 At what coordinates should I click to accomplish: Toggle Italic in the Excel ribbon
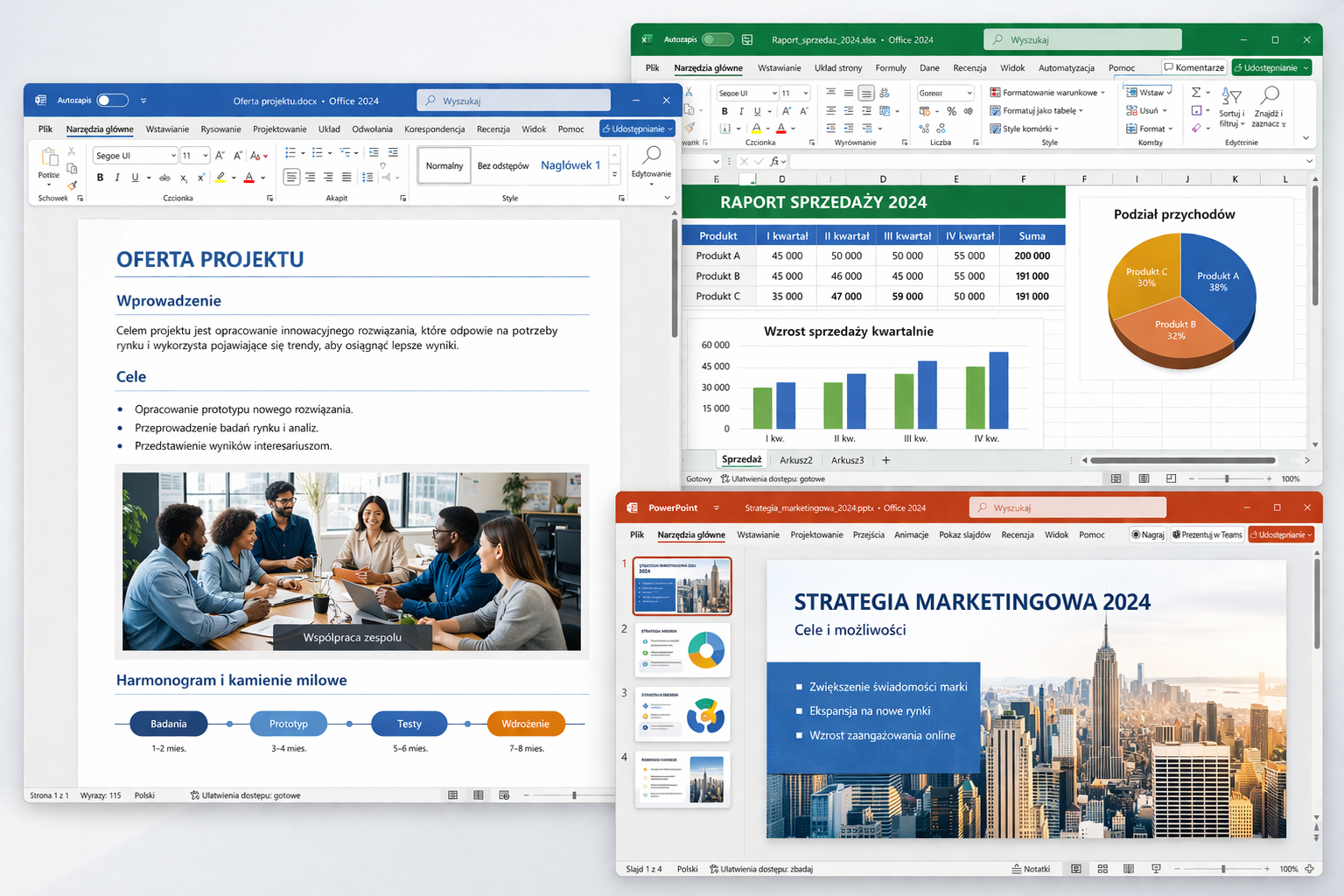click(x=741, y=111)
